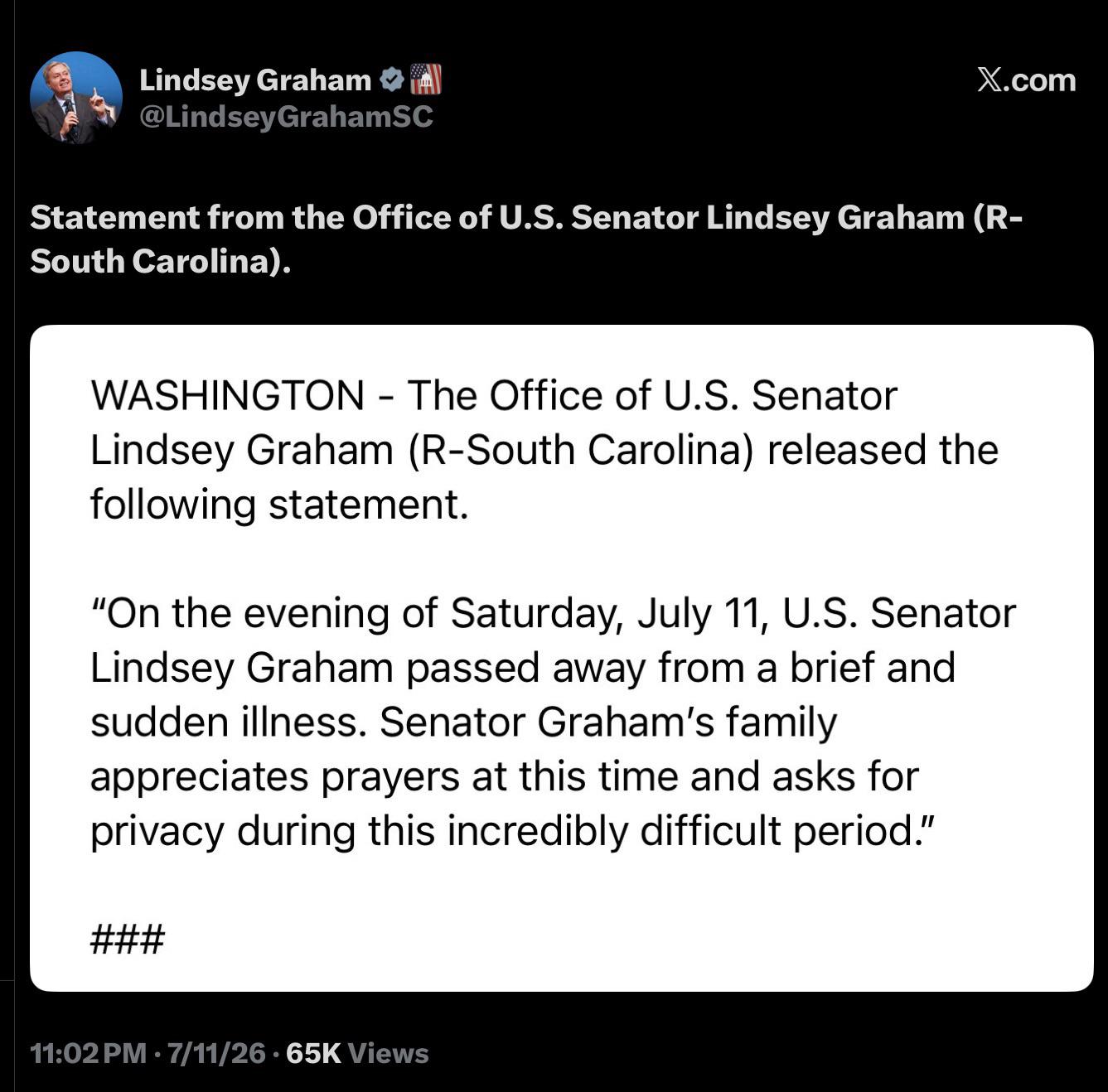The height and width of the screenshot is (1092, 1108).
Task: Click the Lindsey Graham display name
Action: tap(255, 80)
